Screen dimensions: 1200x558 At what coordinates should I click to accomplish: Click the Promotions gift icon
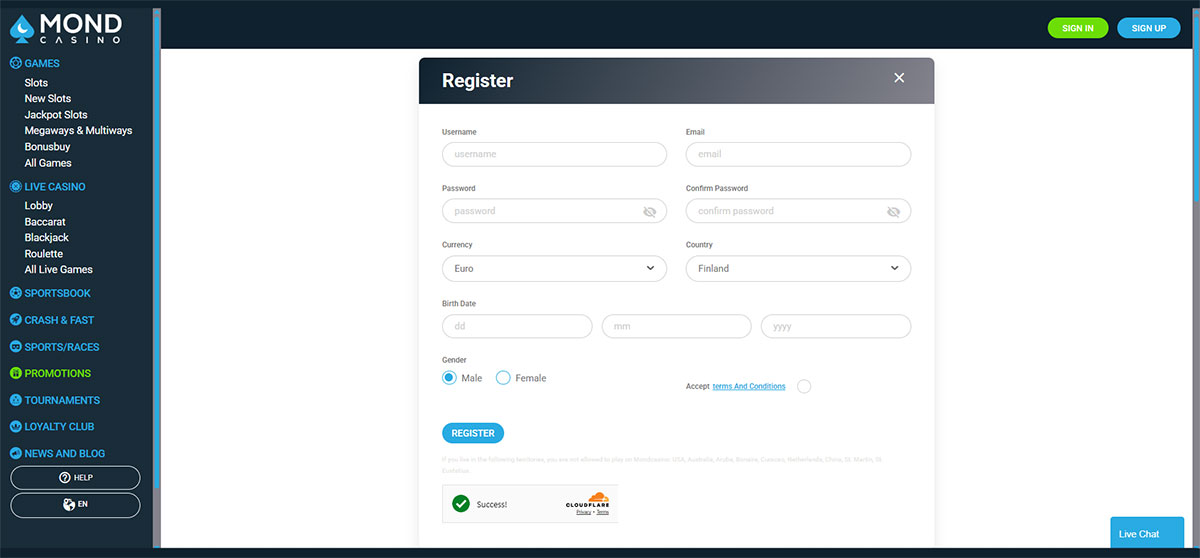15,373
